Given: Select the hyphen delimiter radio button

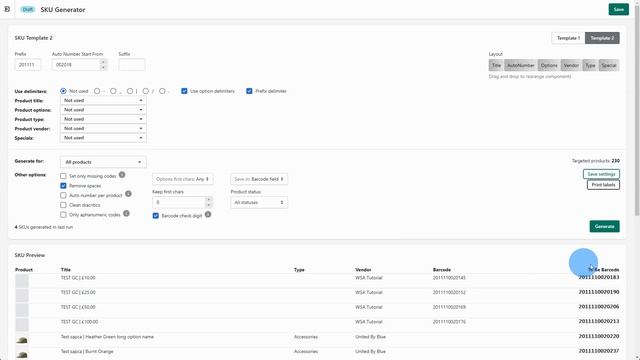Looking at the screenshot, I should [x=97, y=91].
